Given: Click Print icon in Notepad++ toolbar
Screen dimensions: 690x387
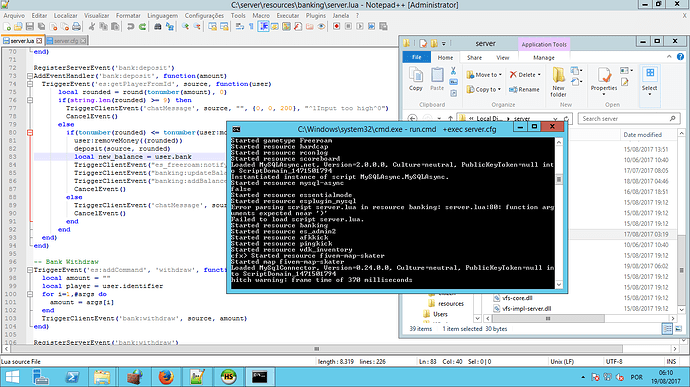Looking at the screenshot, I should 76,27.
